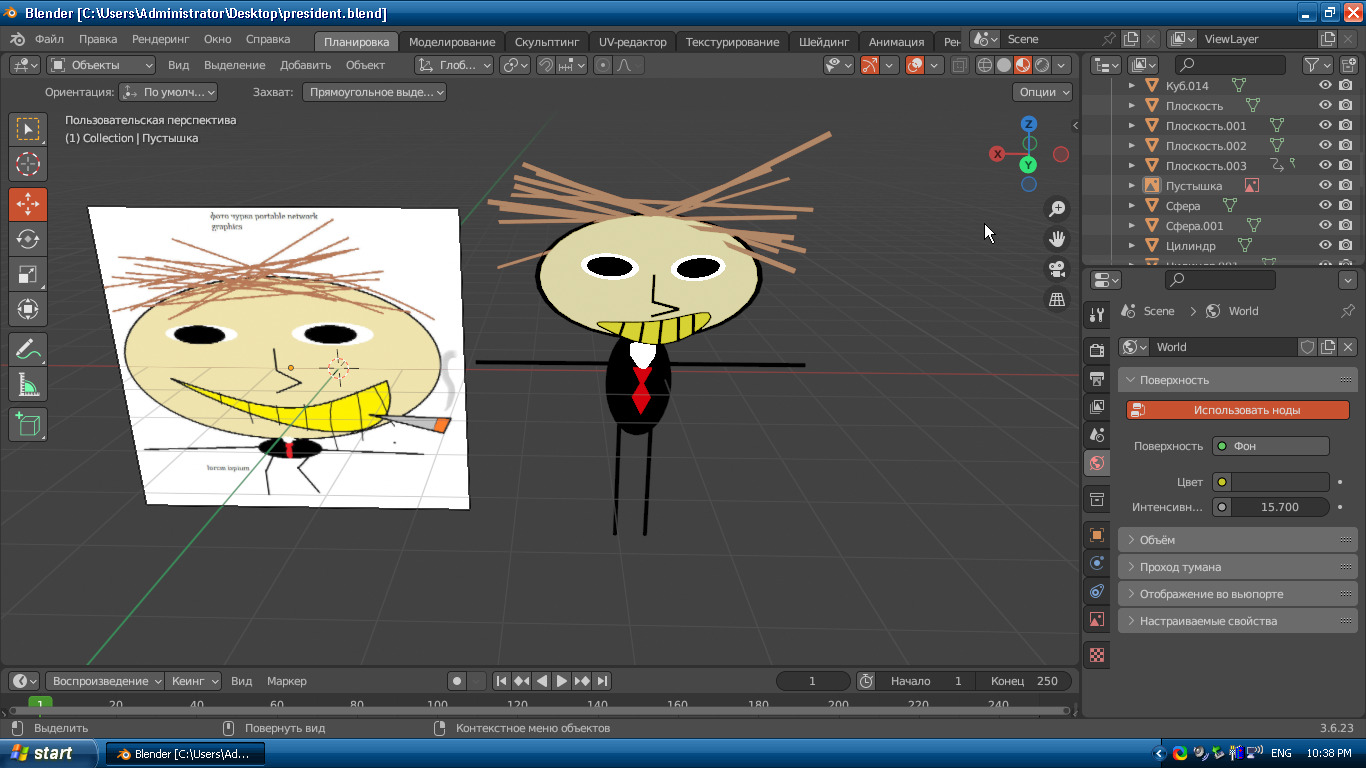
Task: Open the Опции button in viewport header
Action: point(1044,92)
